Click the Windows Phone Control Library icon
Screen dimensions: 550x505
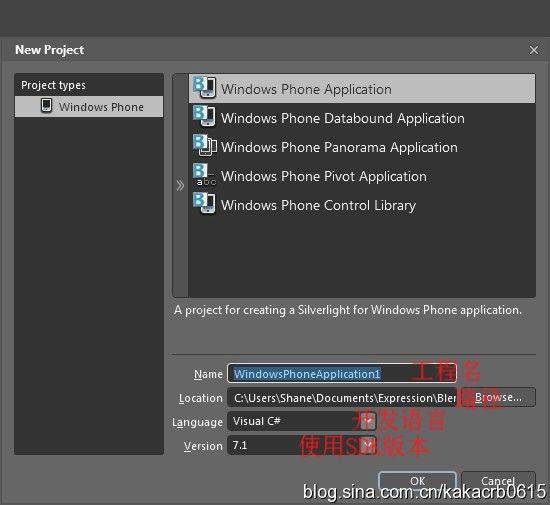click(x=204, y=203)
